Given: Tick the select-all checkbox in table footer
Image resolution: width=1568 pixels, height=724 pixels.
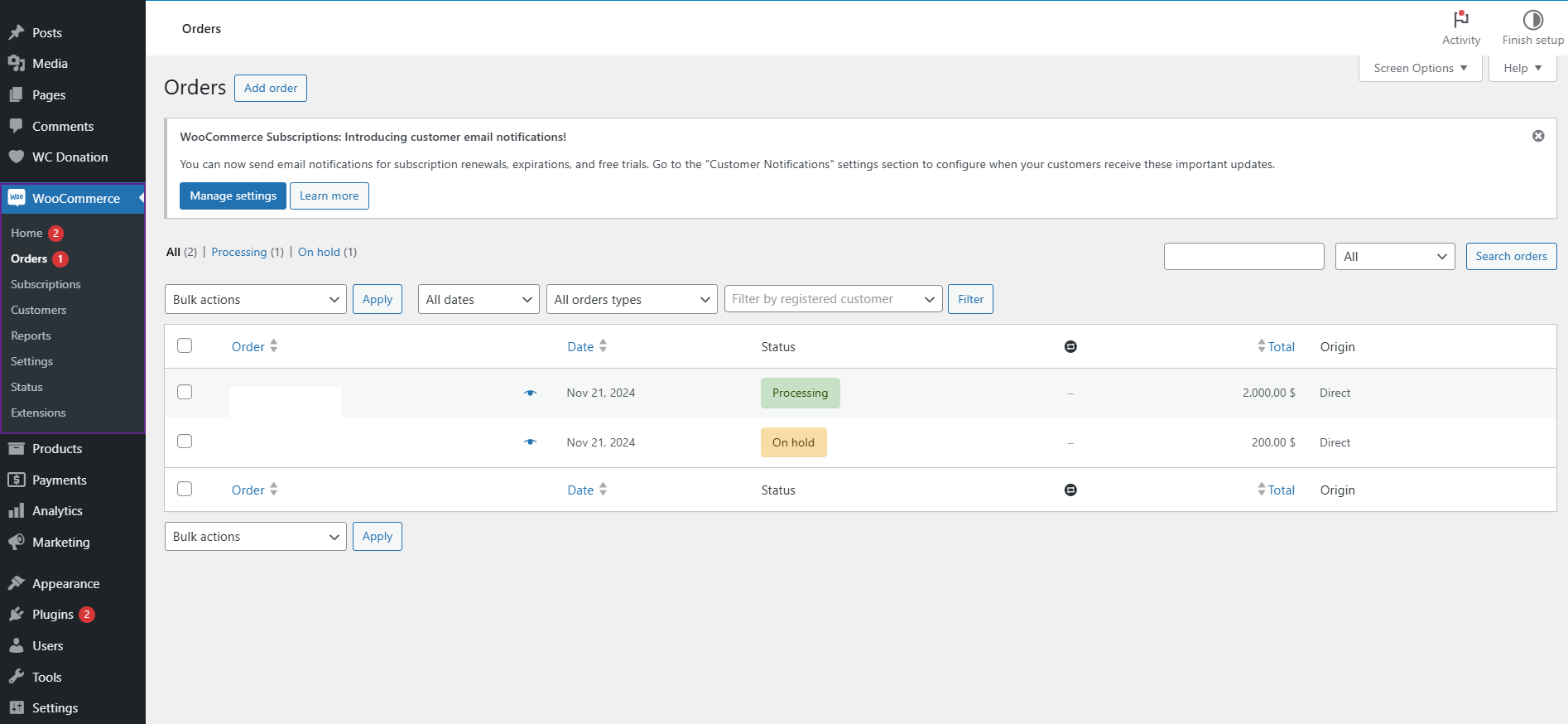Looking at the screenshot, I should tap(185, 489).
